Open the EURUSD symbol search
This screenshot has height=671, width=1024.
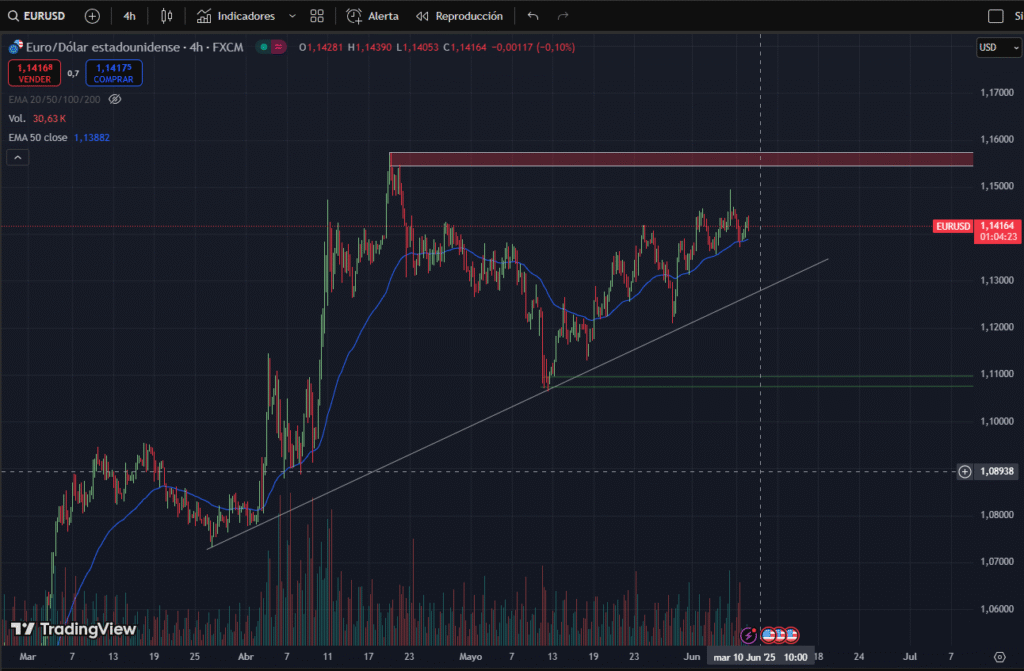click(x=41, y=16)
